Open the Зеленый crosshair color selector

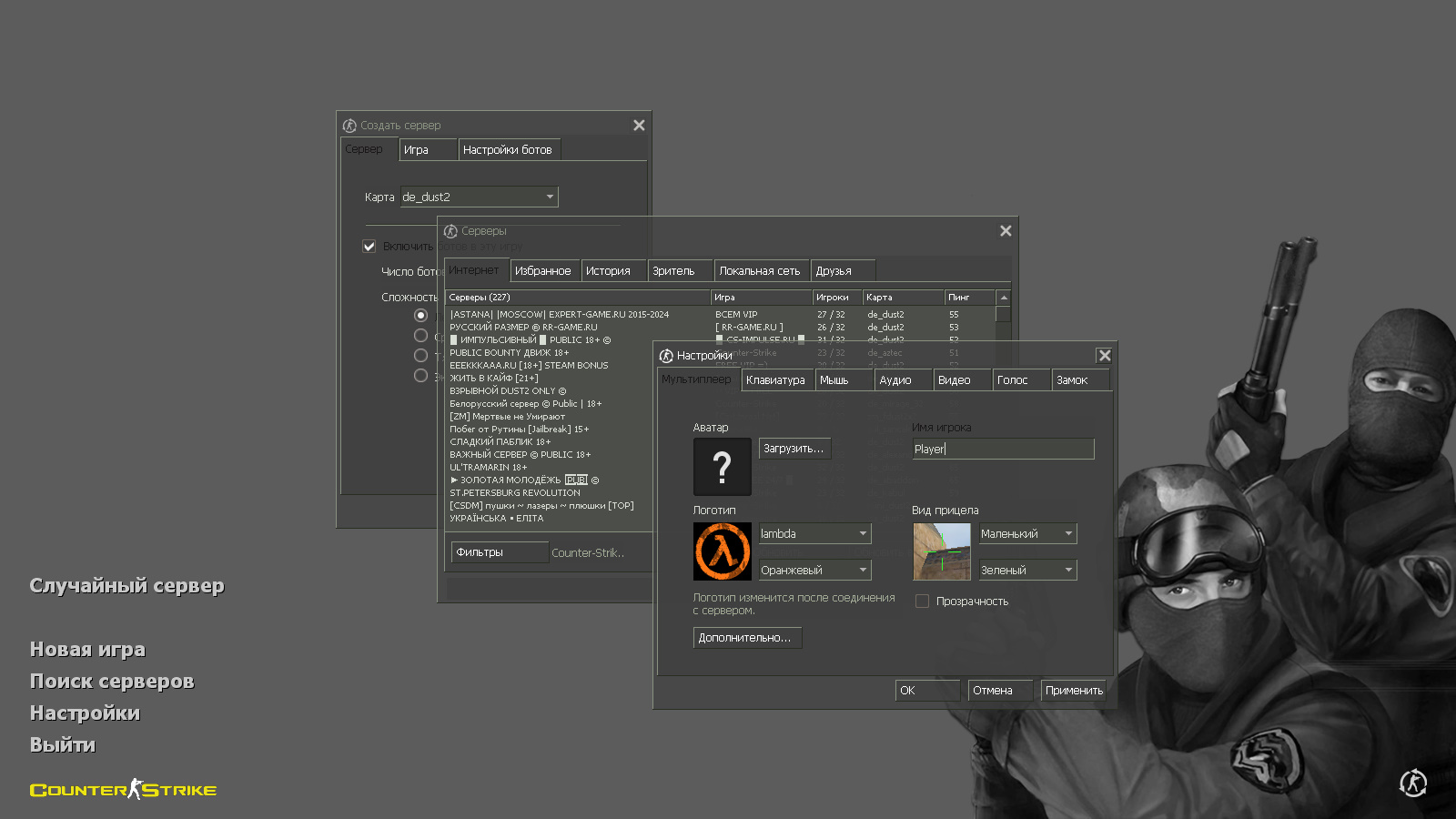[1027, 570]
